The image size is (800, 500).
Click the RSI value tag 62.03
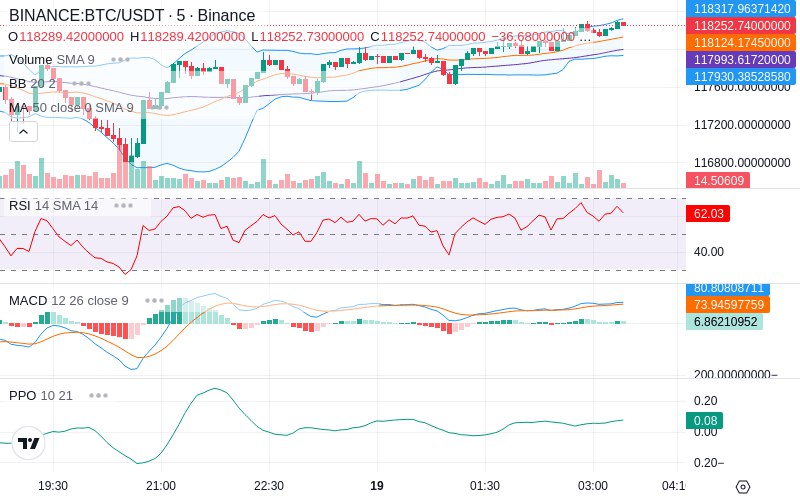click(x=708, y=213)
